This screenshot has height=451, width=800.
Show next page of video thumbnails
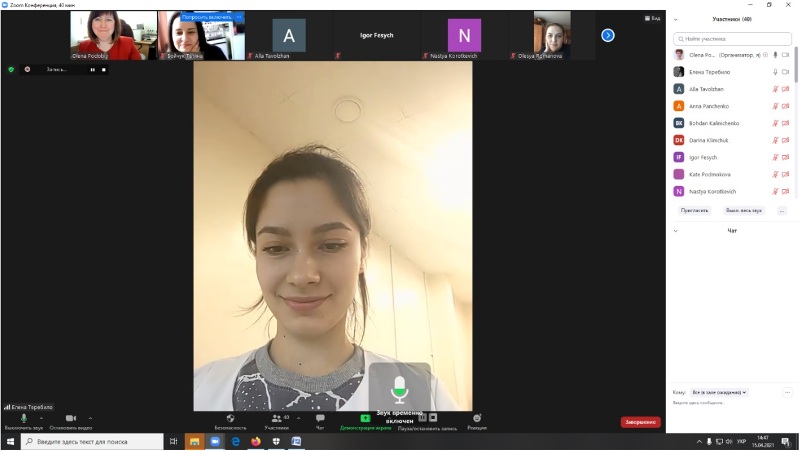pos(608,35)
